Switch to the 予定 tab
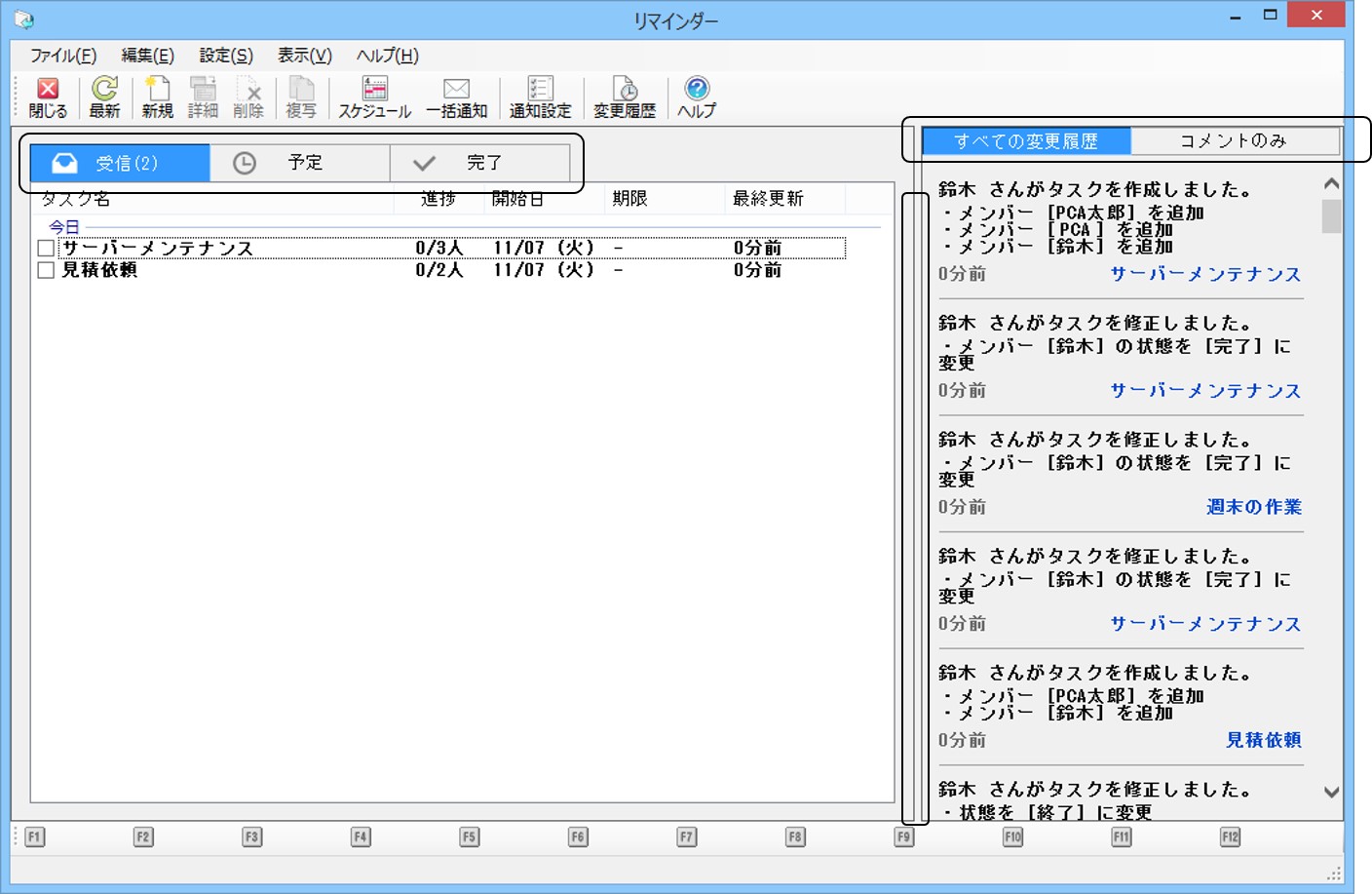The height and width of the screenshot is (894, 1372). click(x=300, y=163)
